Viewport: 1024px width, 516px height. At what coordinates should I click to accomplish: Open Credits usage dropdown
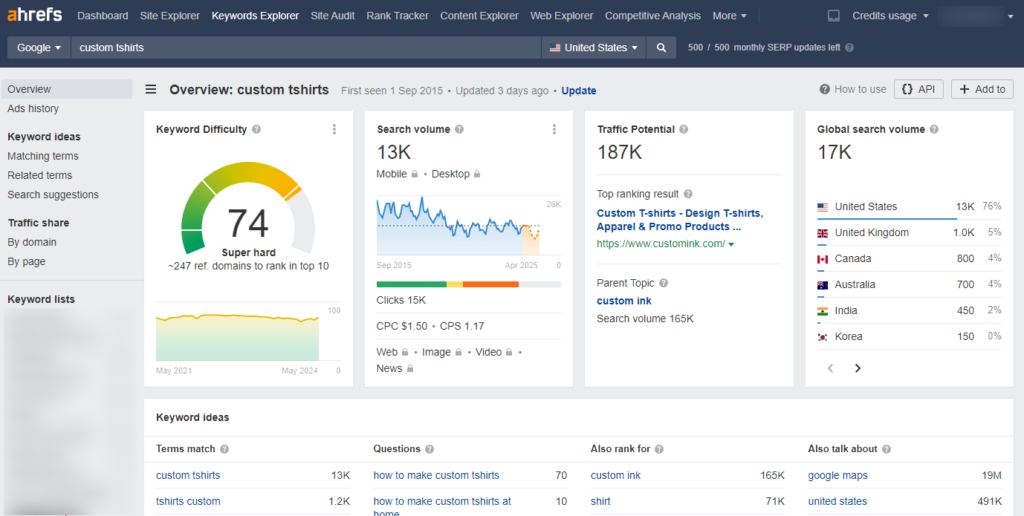coord(890,16)
